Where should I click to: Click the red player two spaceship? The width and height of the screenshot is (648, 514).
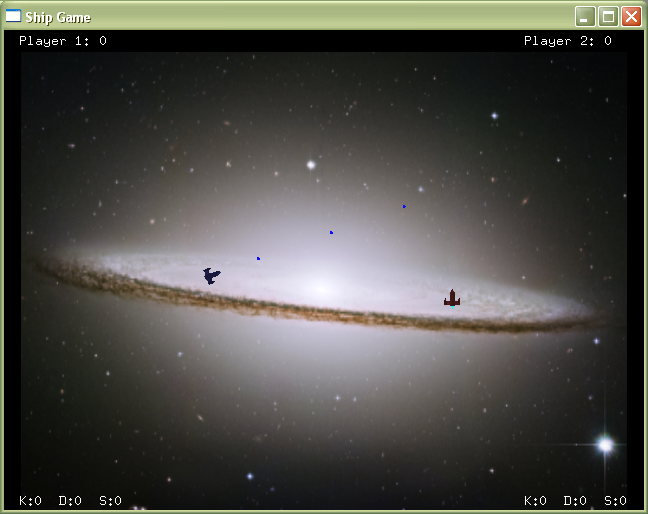point(452,298)
